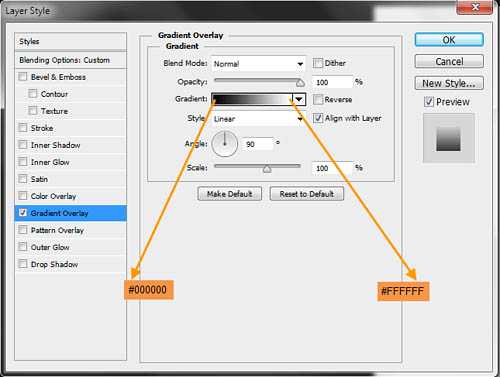Click the angle dial control
Screen dimensions: 500x377
225,144
